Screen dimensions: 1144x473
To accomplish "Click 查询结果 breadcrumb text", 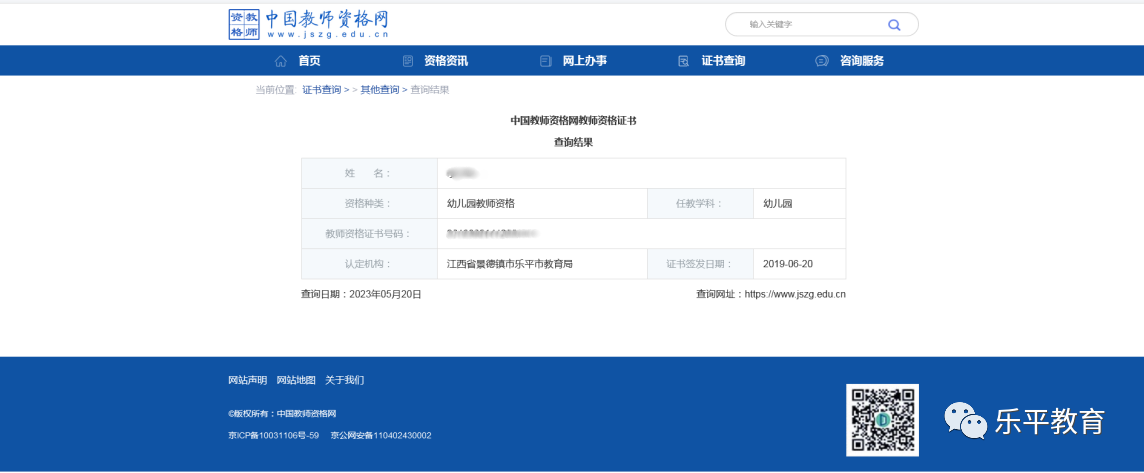I will pyautogui.click(x=430, y=90).
